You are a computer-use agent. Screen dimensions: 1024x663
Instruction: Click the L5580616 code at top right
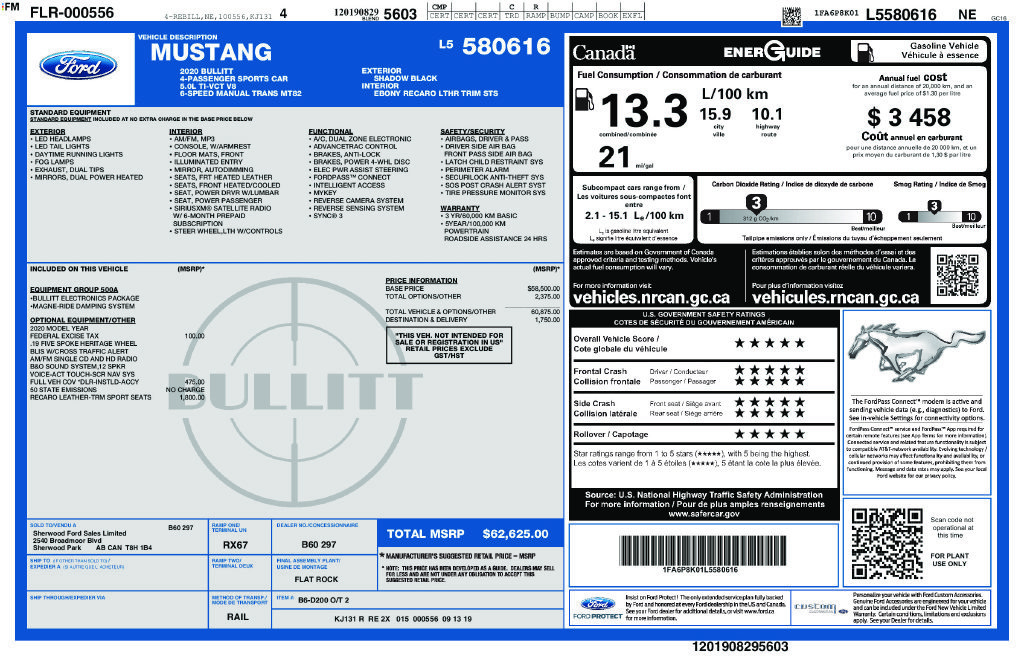901,14
